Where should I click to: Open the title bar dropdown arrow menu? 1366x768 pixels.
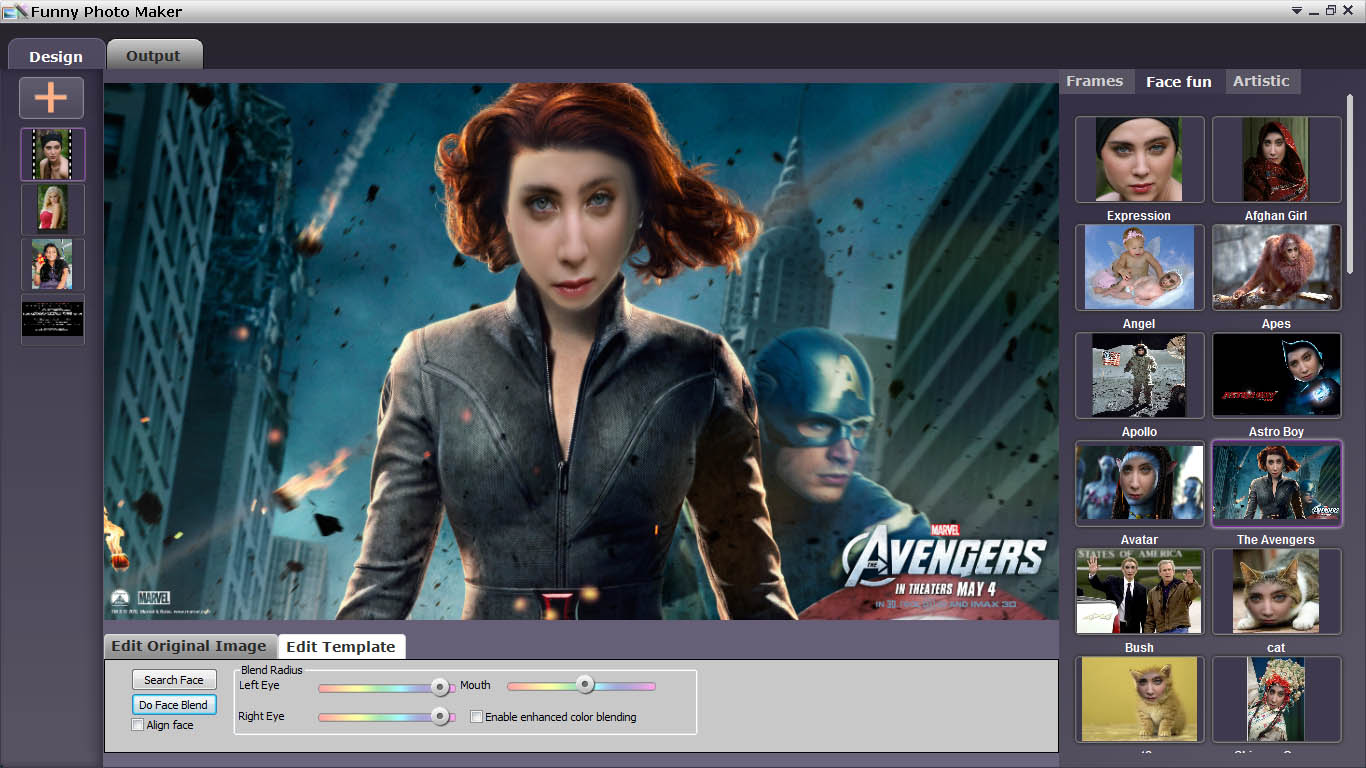[x=1297, y=11]
